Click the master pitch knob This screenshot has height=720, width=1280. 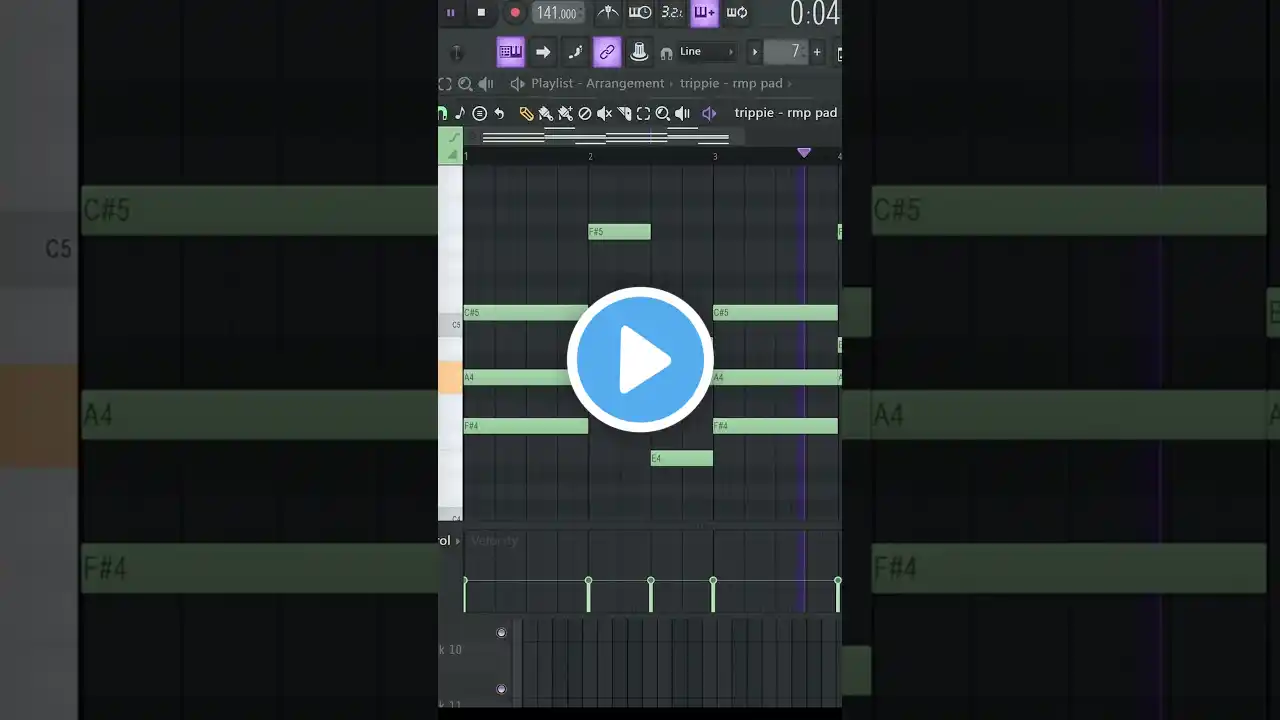click(x=456, y=53)
